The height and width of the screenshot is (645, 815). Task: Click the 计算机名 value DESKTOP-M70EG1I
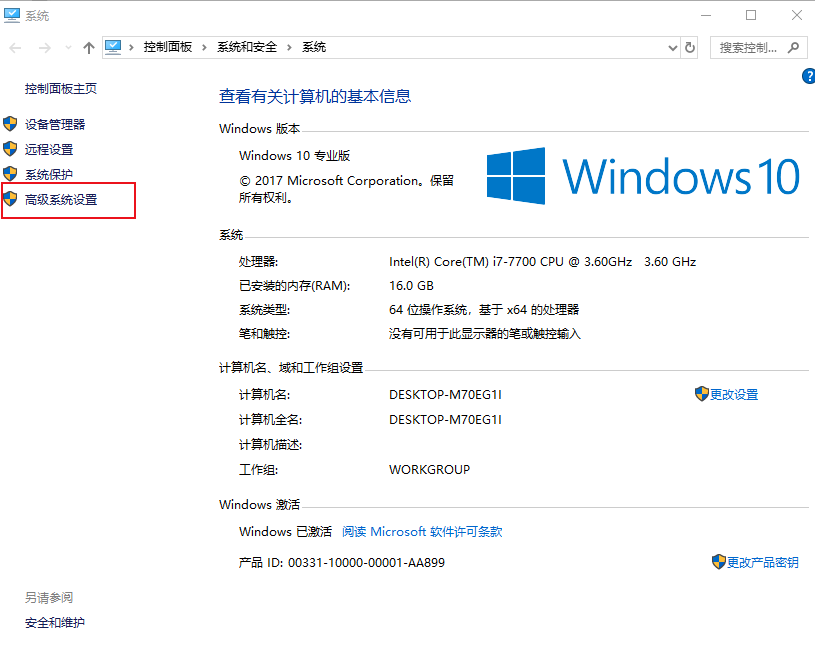point(445,395)
